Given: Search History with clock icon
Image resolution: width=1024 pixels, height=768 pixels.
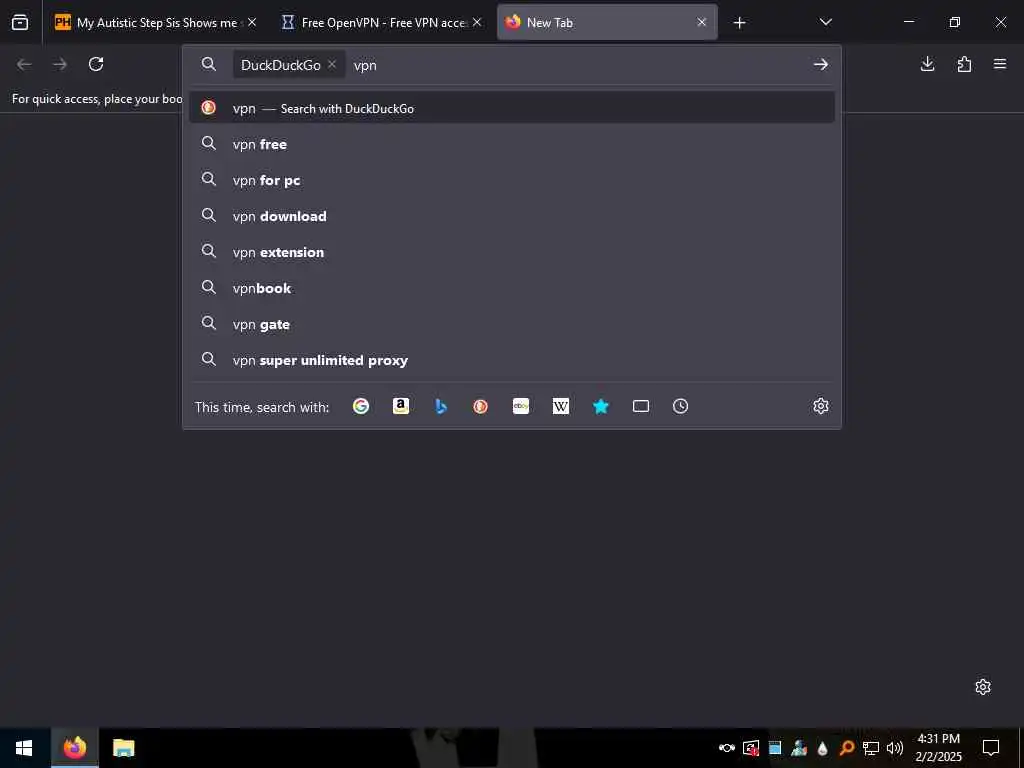Looking at the screenshot, I should (680, 406).
